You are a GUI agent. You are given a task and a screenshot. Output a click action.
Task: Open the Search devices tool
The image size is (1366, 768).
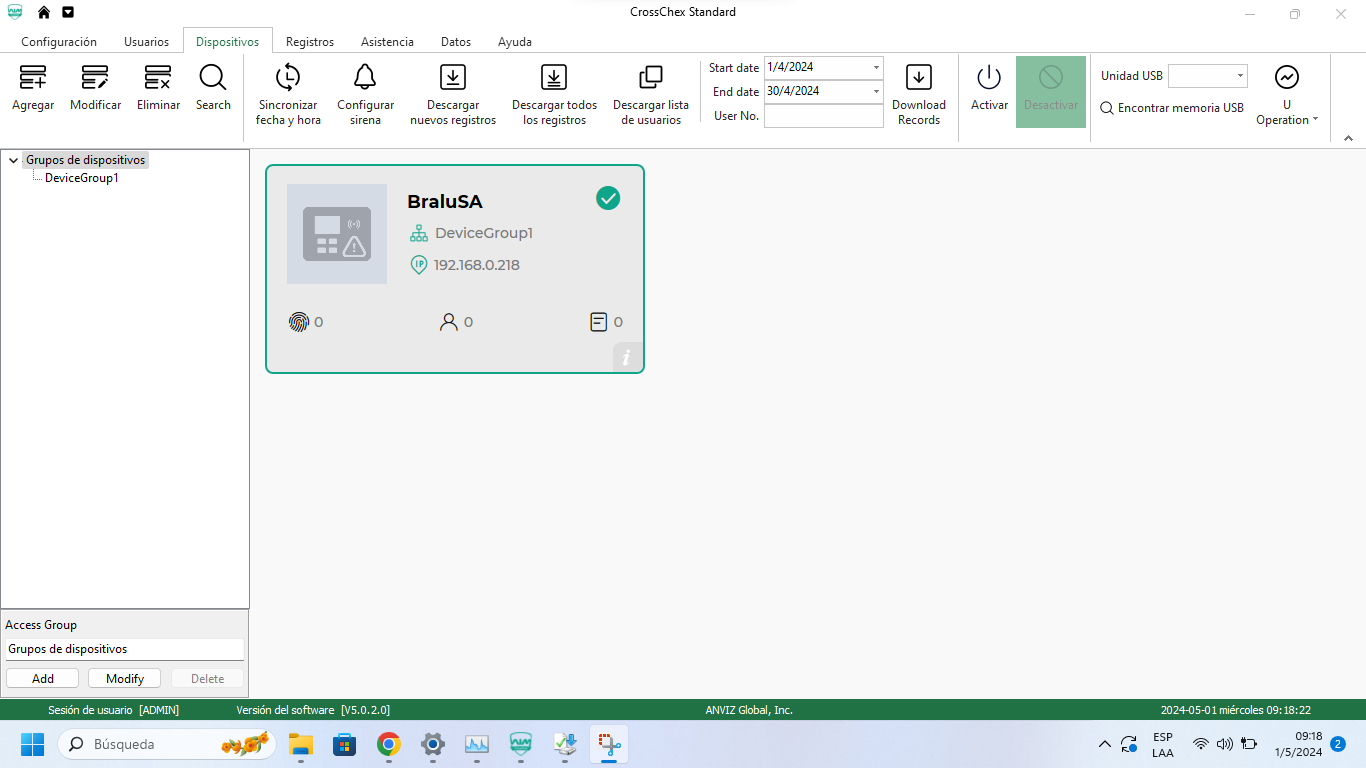tap(213, 88)
